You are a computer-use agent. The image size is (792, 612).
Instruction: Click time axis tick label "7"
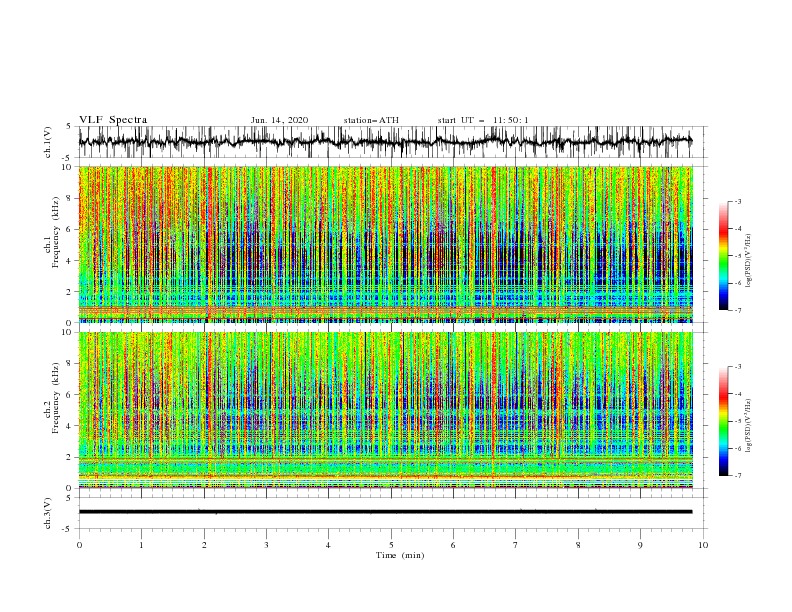point(516,545)
